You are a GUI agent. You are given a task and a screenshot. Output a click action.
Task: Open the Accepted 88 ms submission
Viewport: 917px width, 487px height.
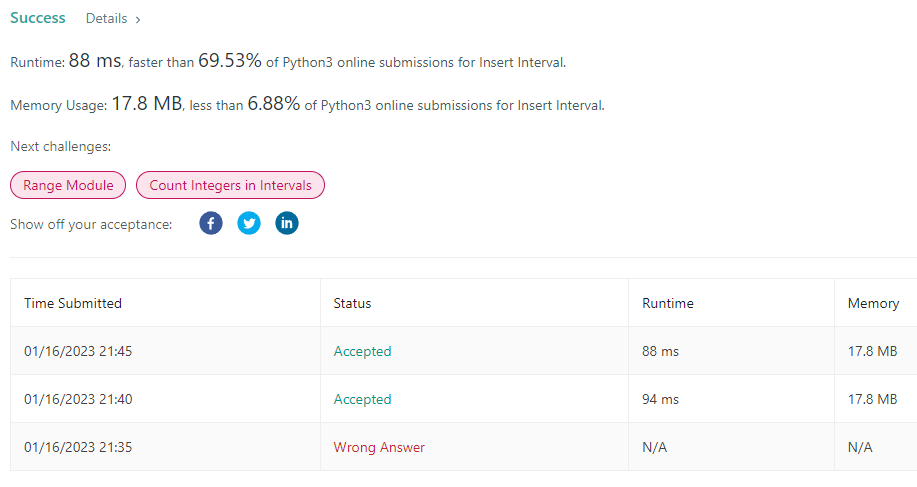pyautogui.click(x=362, y=351)
